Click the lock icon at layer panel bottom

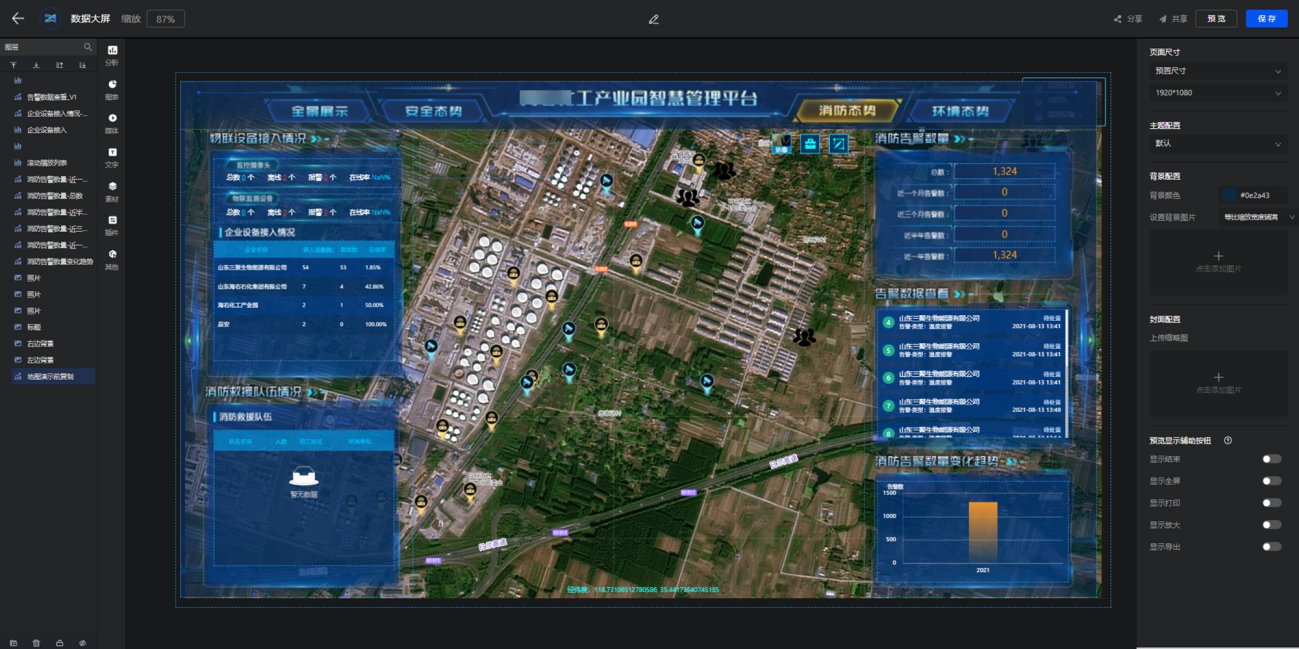(x=60, y=643)
